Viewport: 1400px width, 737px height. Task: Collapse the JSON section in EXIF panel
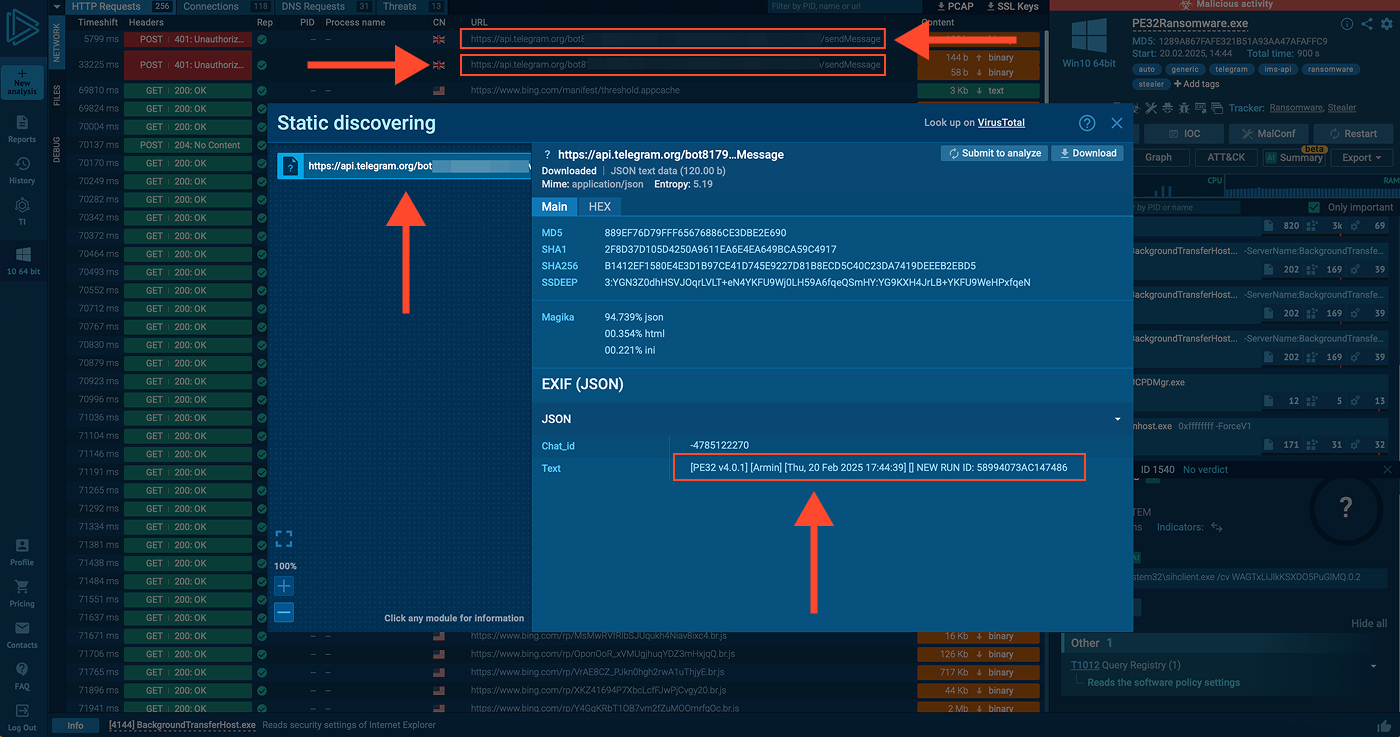[1117, 419]
